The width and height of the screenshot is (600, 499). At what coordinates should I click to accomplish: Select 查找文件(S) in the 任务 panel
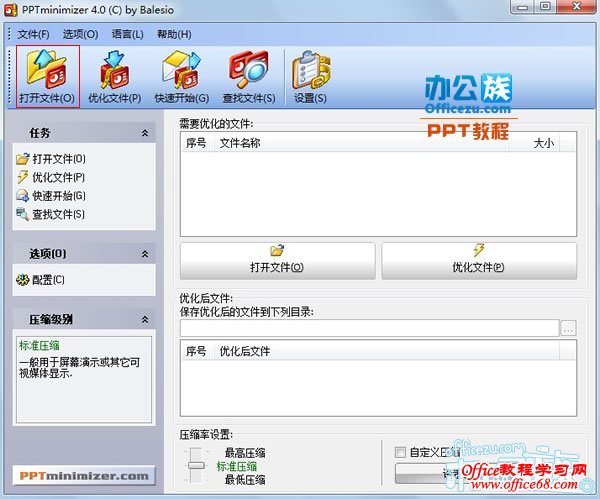51,214
